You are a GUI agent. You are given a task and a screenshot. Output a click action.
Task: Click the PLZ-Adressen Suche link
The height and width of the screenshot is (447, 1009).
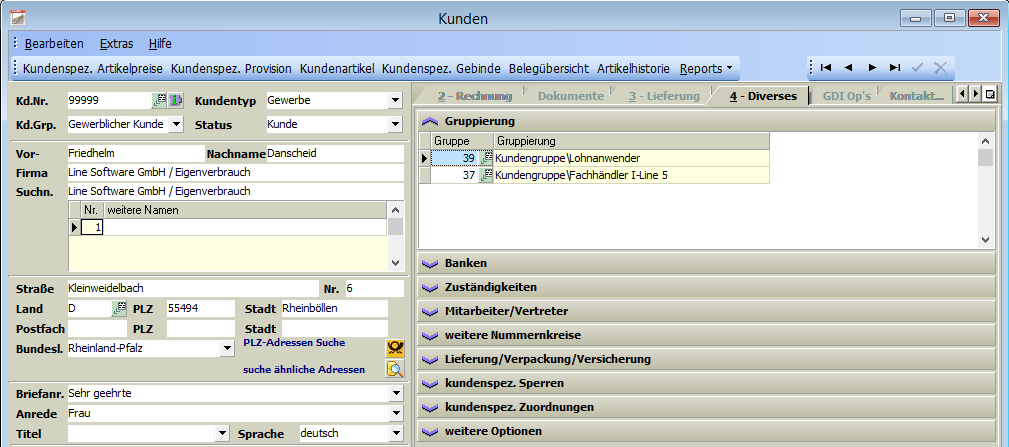click(x=294, y=343)
